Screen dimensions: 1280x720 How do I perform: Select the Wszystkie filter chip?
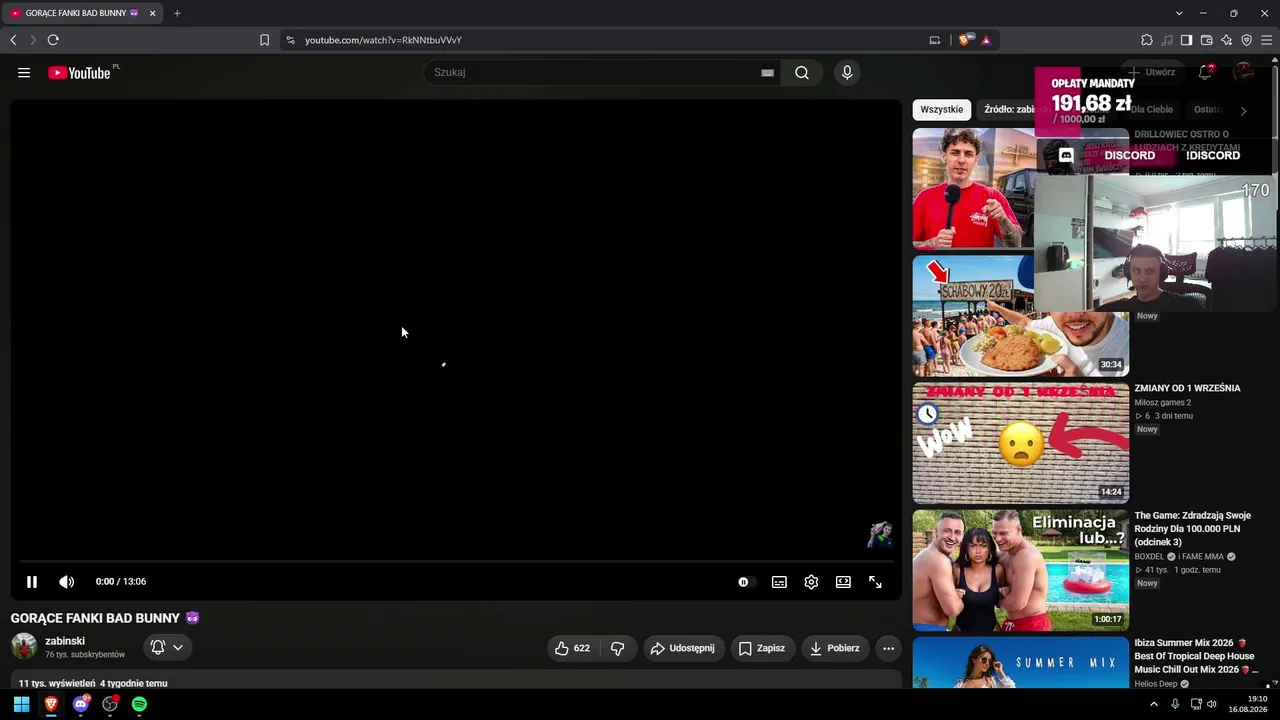[x=942, y=110]
